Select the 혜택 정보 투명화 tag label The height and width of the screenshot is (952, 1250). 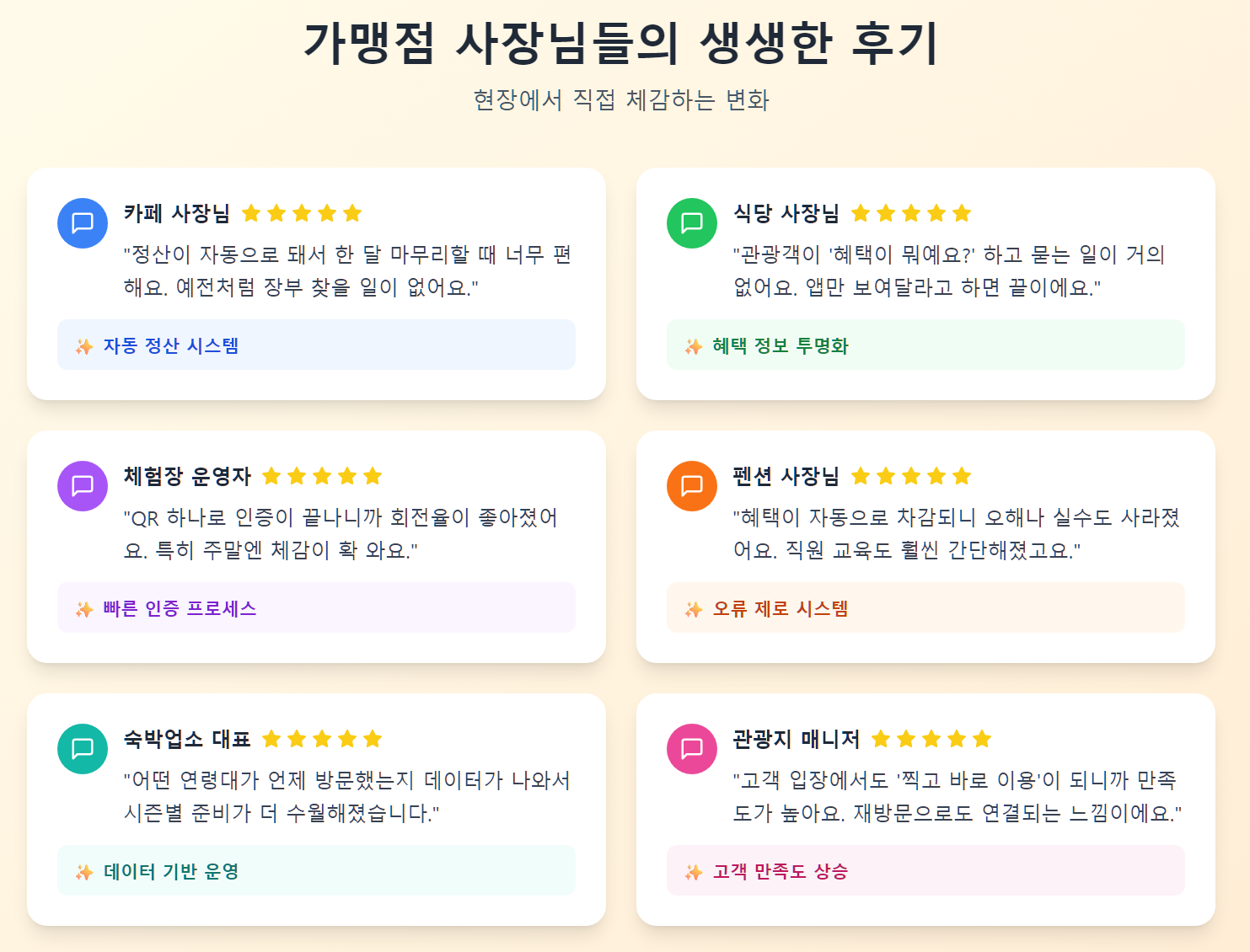pos(781,346)
